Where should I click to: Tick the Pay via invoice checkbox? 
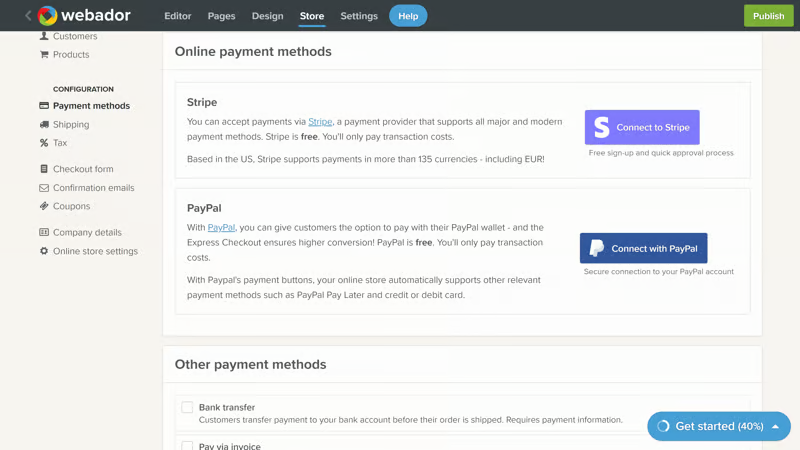click(187, 446)
